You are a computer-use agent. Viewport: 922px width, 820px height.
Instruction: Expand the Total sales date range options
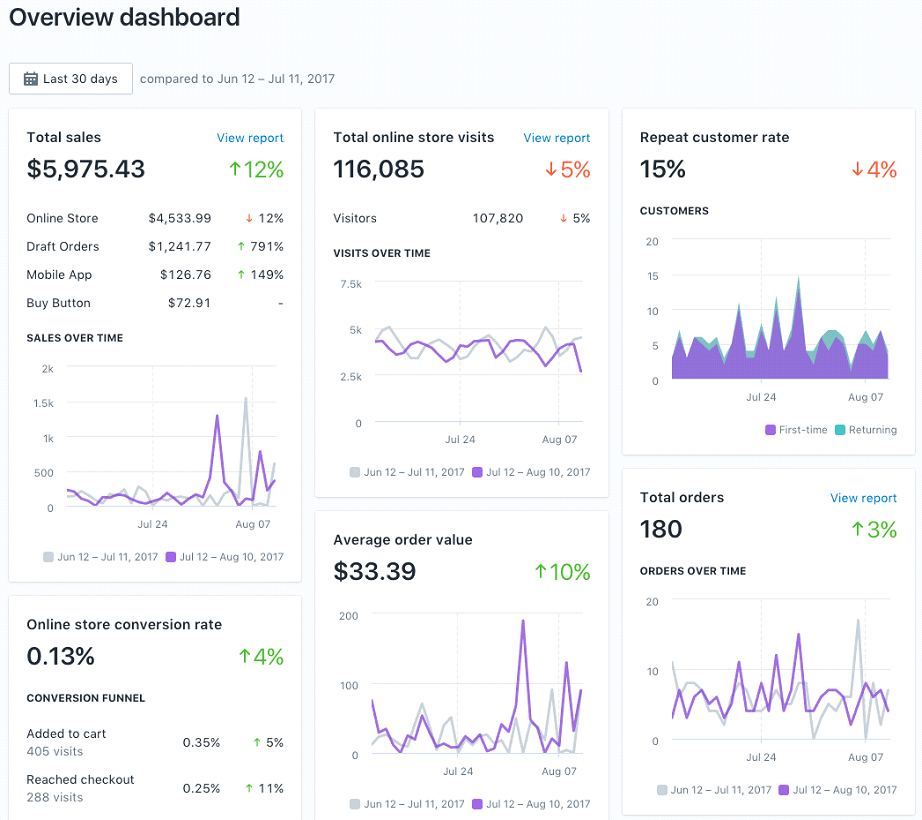tap(70, 78)
